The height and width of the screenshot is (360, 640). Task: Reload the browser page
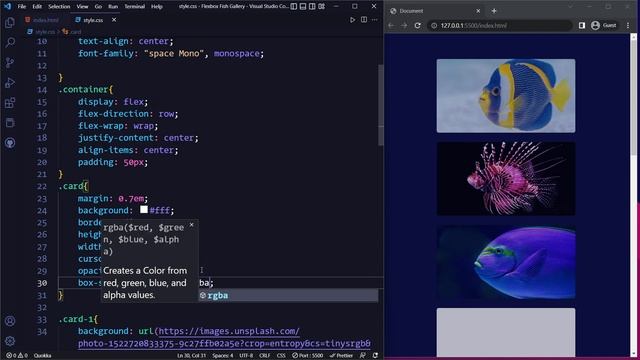click(x=417, y=25)
